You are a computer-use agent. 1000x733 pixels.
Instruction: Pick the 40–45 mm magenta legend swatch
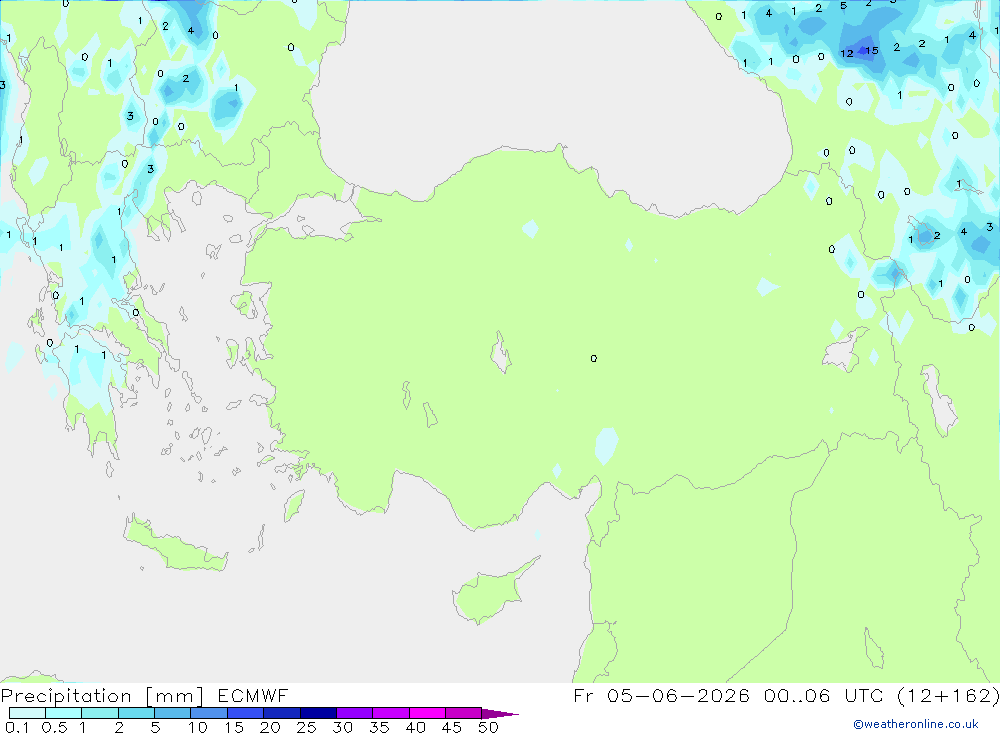tap(427, 713)
